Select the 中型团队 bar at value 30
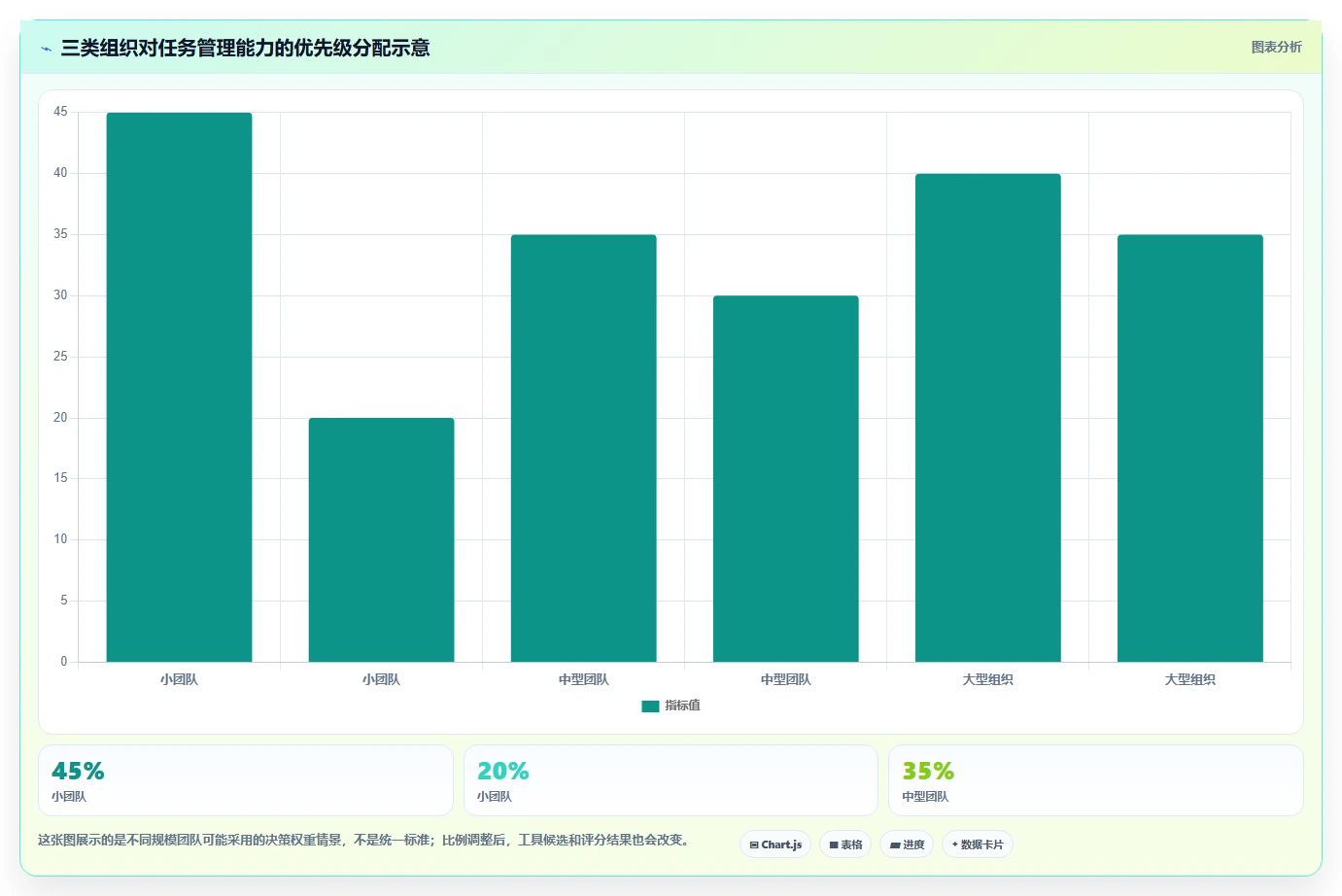Screen dimensions: 1342x896 785,478
